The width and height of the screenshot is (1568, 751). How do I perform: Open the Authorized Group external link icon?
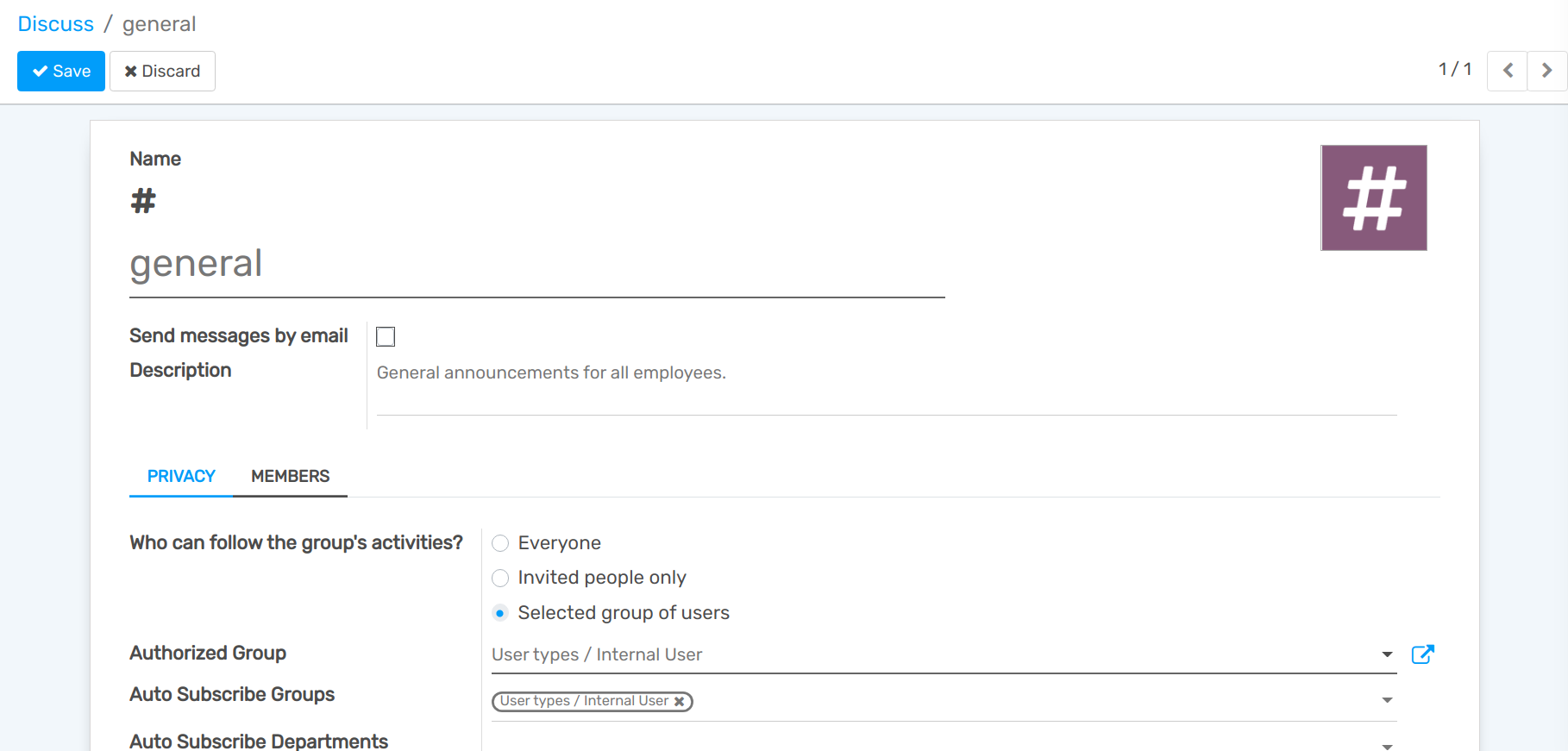[1422, 654]
